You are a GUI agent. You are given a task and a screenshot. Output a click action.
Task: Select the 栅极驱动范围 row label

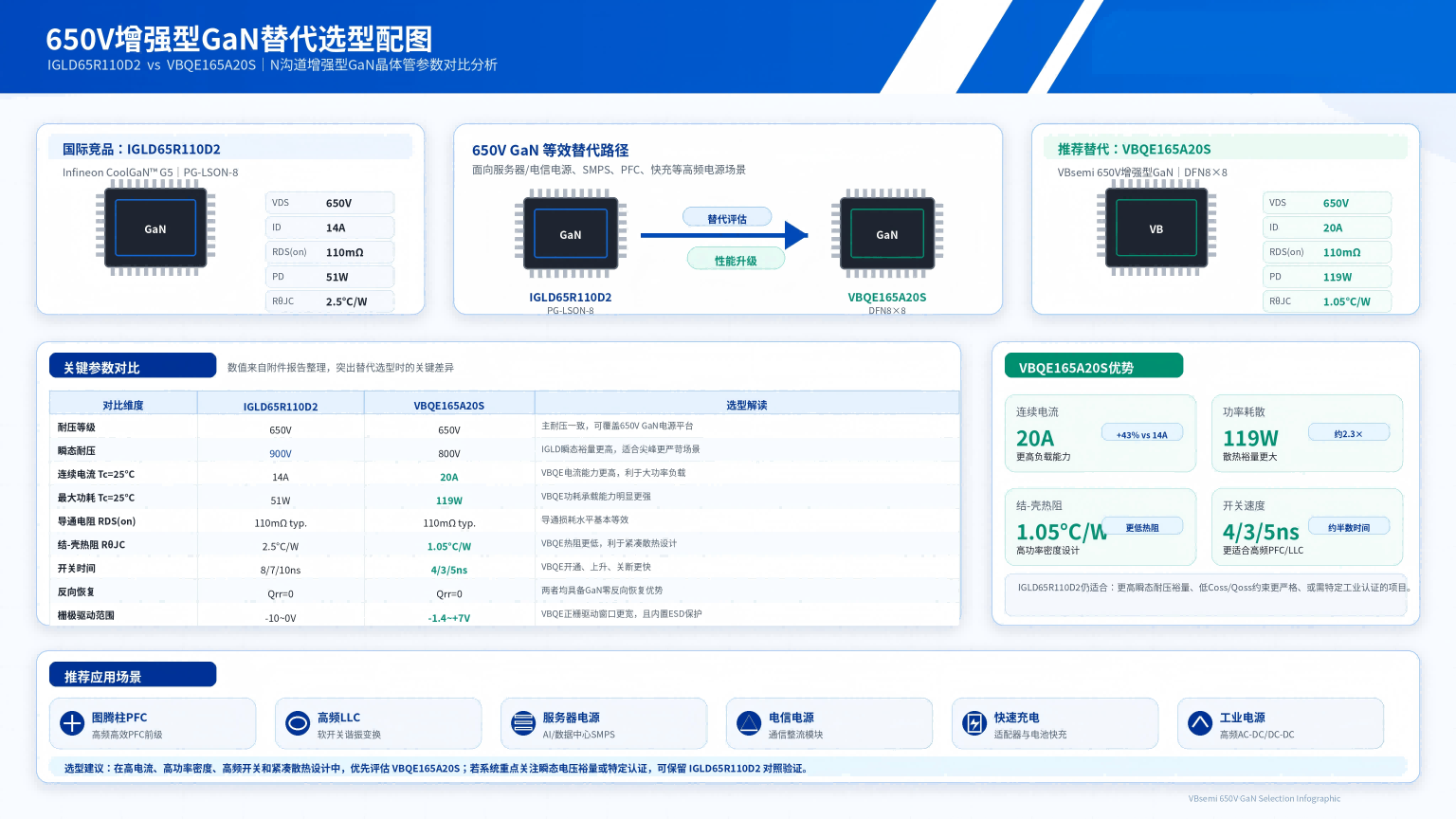86,615
